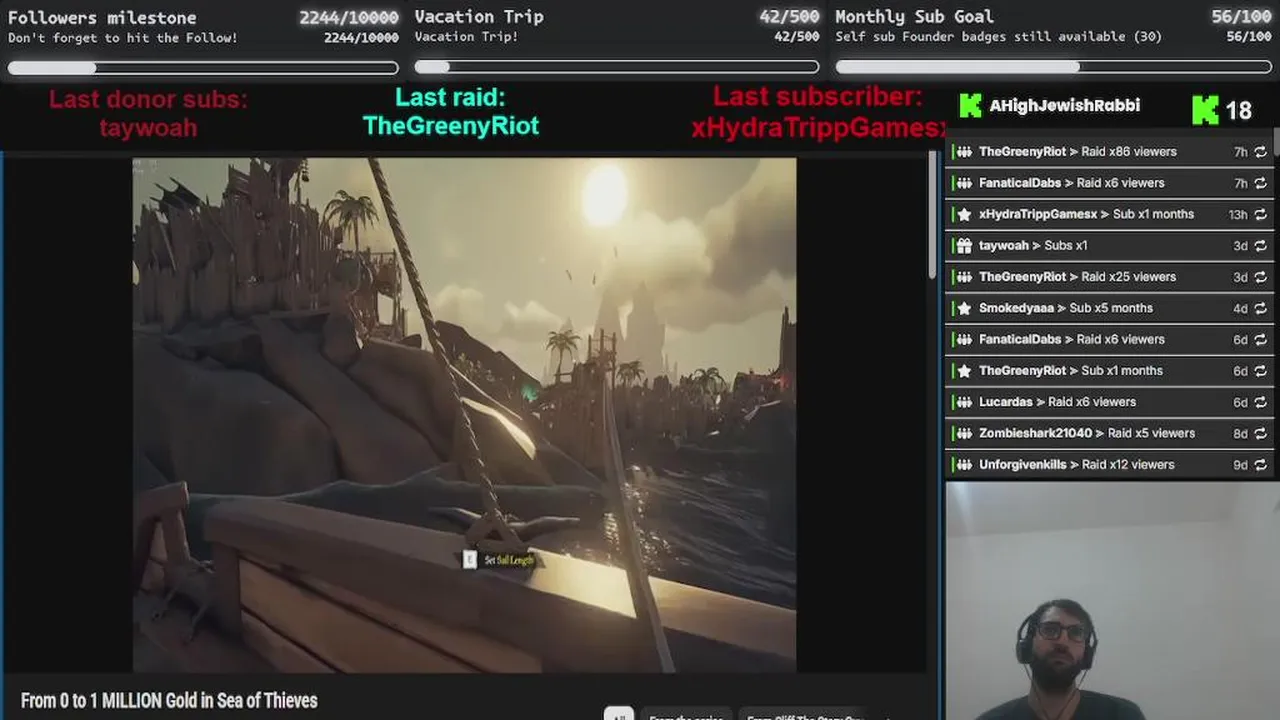Click the Don't forget to hit the Follow text
This screenshot has width=1280, height=720.
pyautogui.click(x=124, y=38)
